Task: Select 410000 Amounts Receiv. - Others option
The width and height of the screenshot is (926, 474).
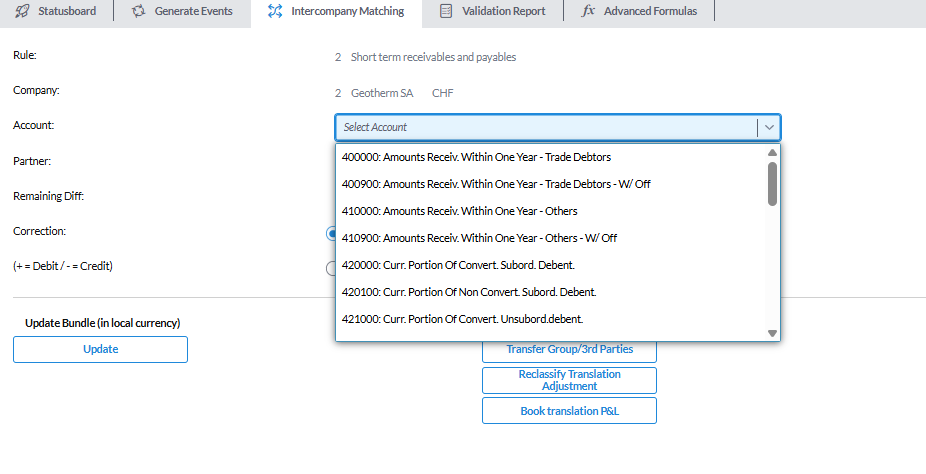Action: coord(459,211)
